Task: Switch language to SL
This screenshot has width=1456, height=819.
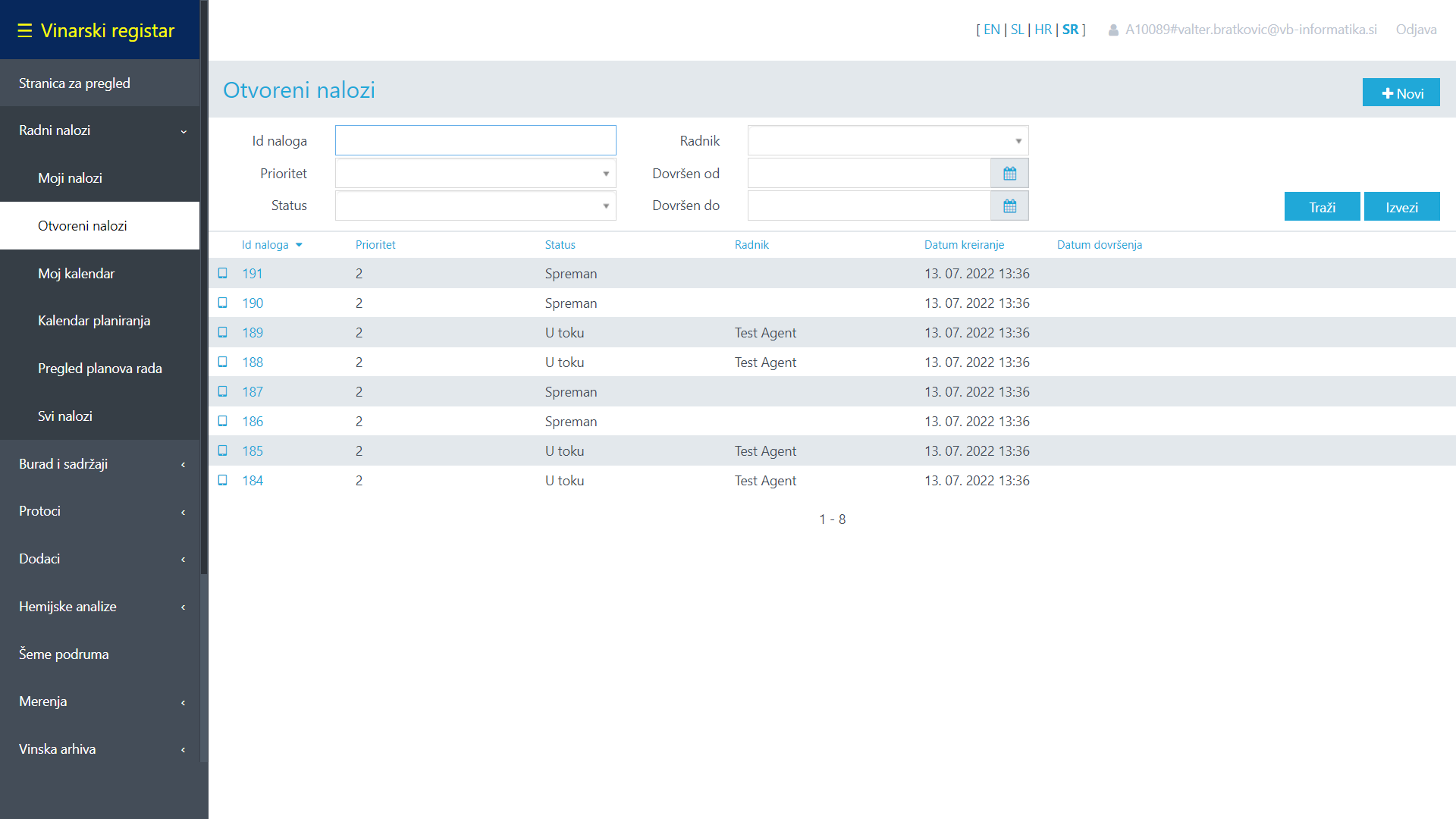Action: 1017,30
